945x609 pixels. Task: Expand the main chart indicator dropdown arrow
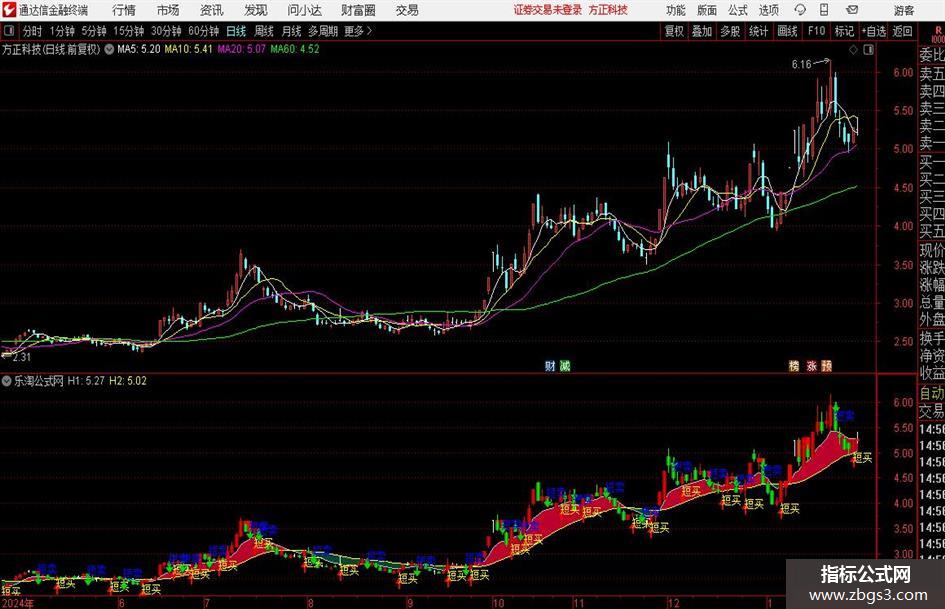click(x=109, y=49)
